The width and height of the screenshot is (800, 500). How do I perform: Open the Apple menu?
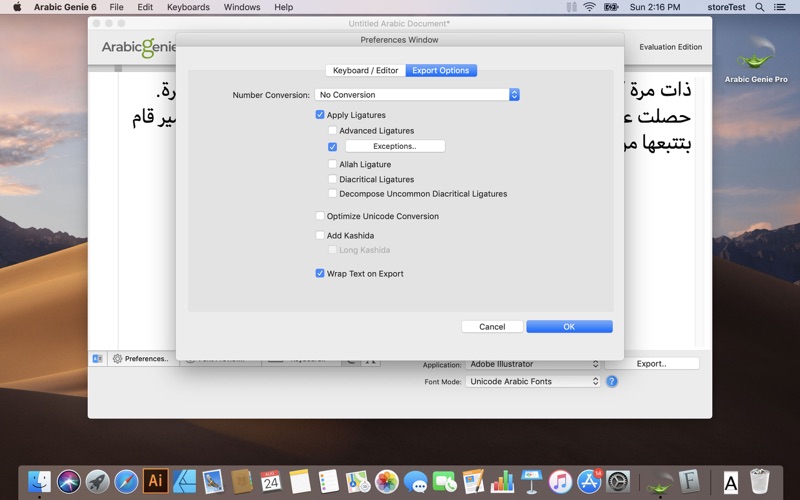(x=17, y=7)
